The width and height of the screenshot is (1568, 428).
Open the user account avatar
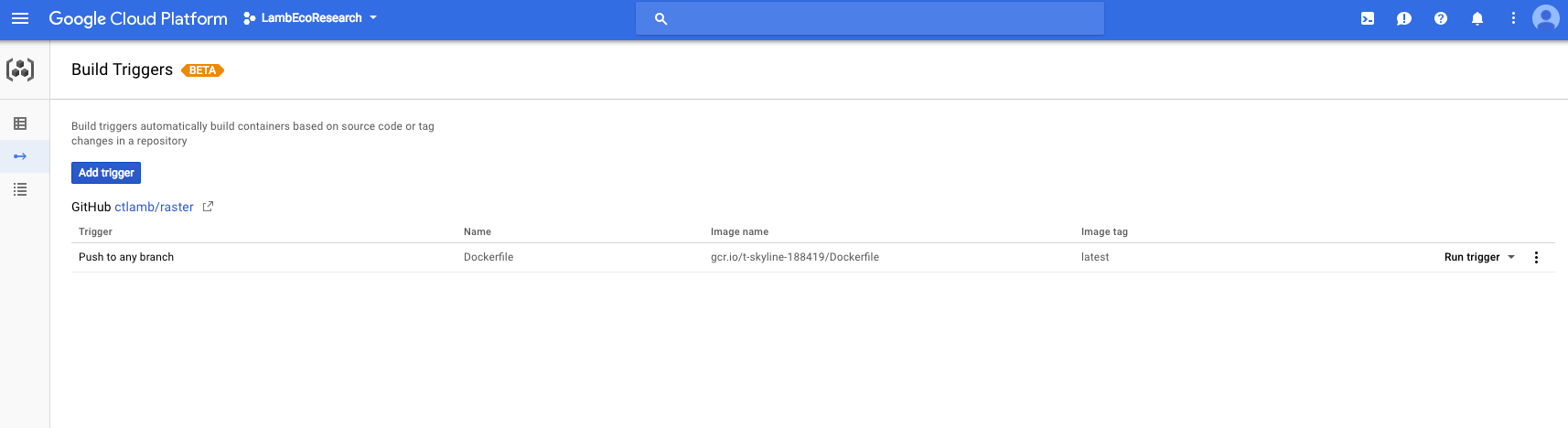[1546, 17]
